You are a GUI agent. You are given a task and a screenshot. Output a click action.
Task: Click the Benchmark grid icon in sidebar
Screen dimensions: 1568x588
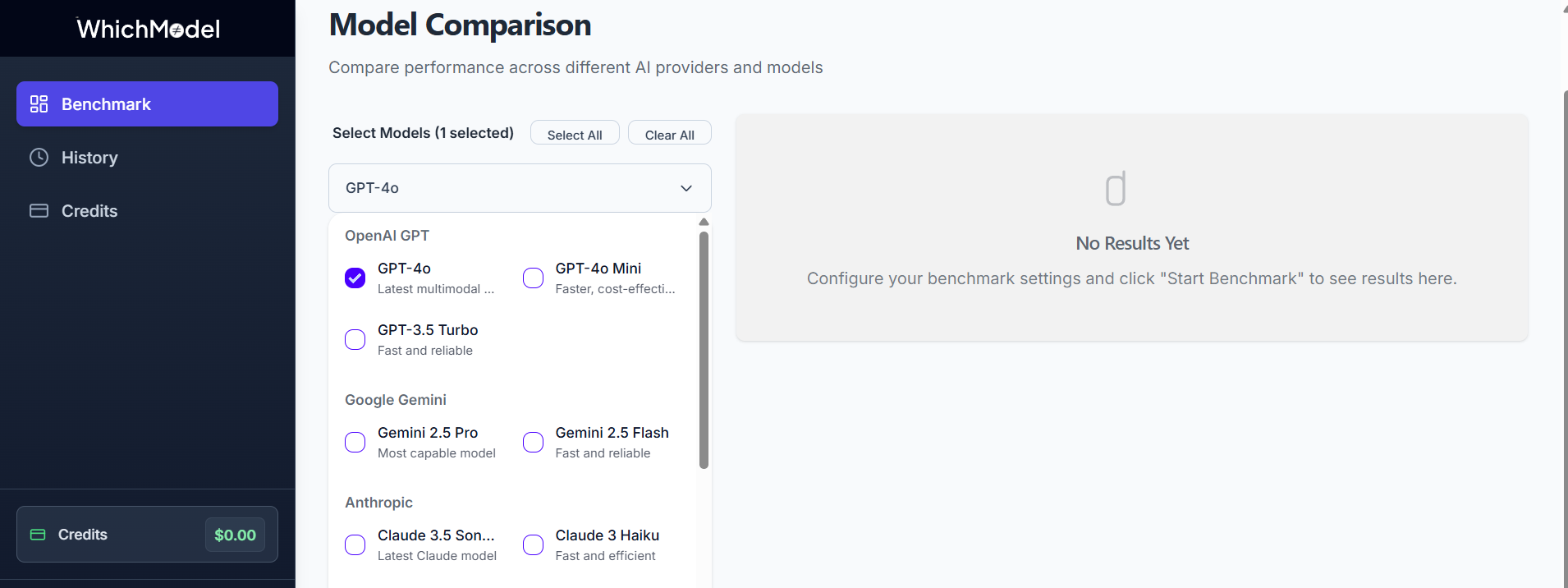[39, 104]
